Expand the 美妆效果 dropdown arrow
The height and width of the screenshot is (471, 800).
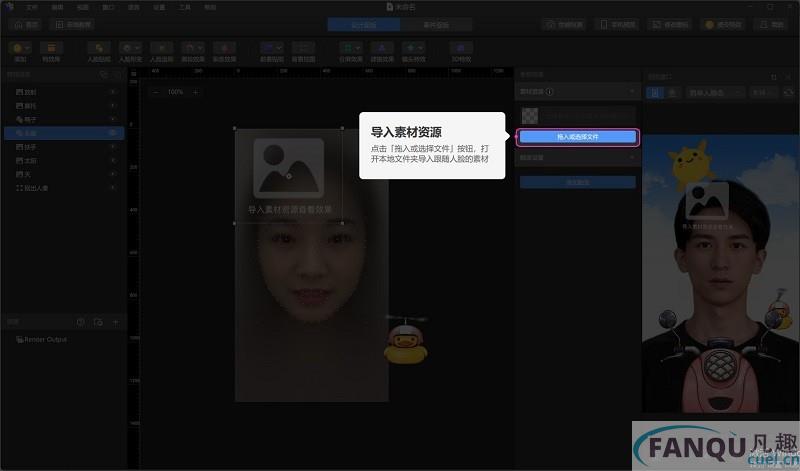(199, 48)
